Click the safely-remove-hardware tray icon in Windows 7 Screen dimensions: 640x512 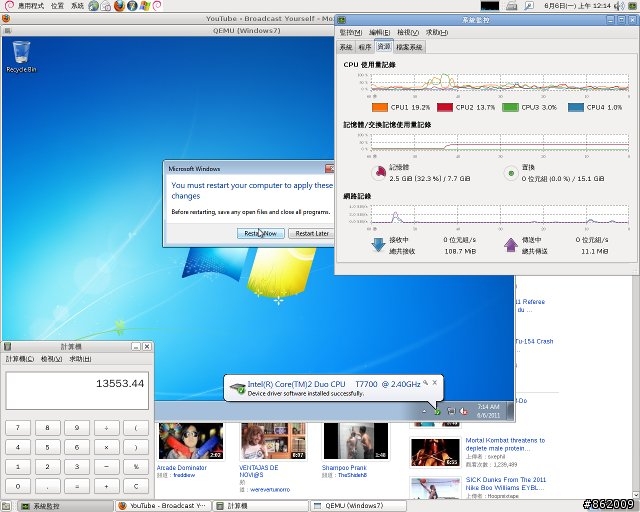click(x=437, y=412)
